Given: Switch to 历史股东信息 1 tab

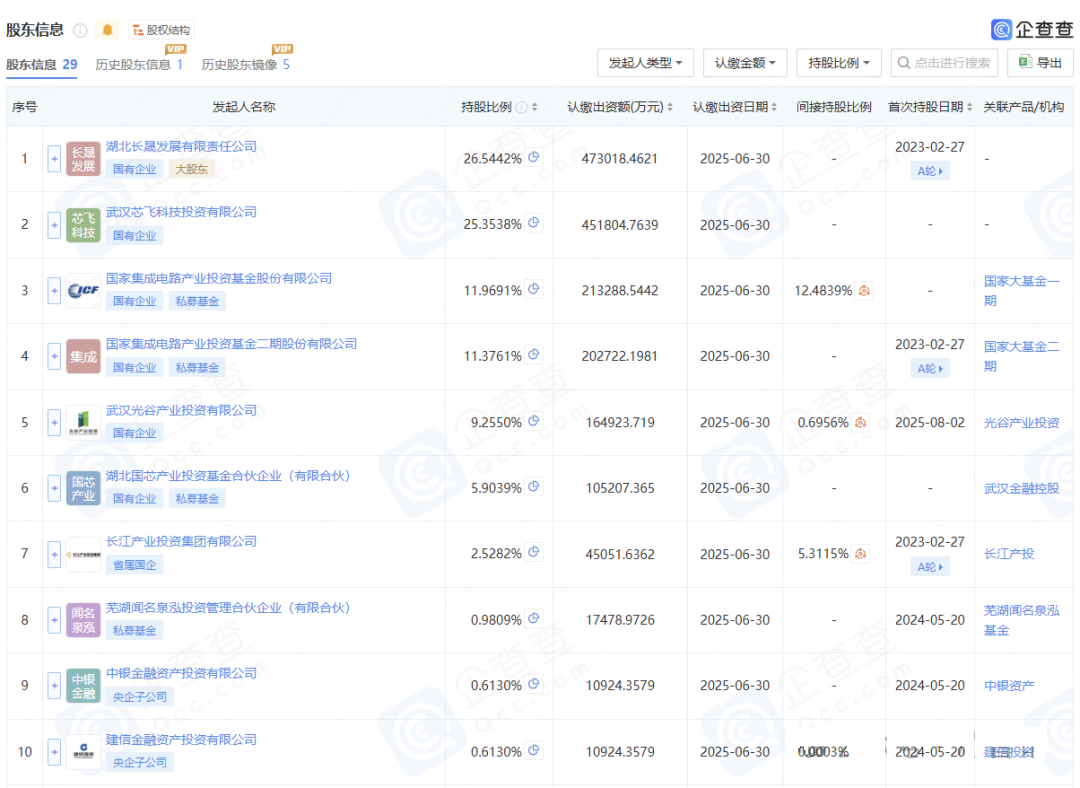Looking at the screenshot, I should click(139, 64).
